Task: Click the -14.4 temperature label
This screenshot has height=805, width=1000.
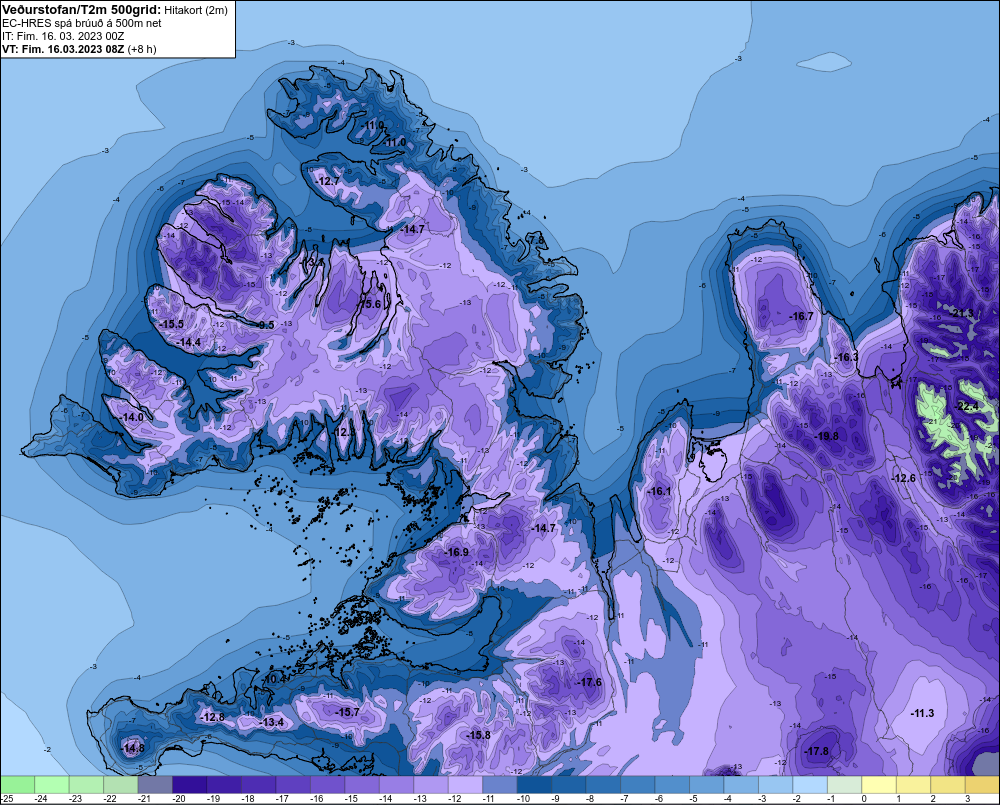Action: 188,343
